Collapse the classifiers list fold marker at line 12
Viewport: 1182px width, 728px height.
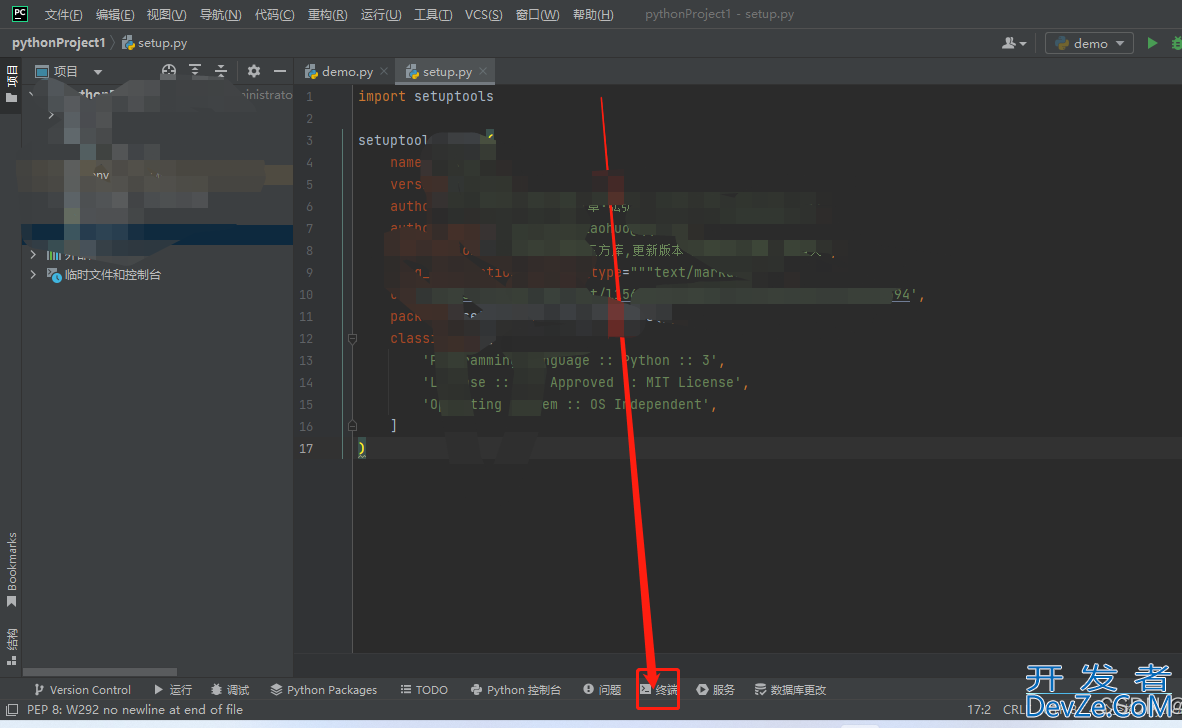click(x=352, y=338)
